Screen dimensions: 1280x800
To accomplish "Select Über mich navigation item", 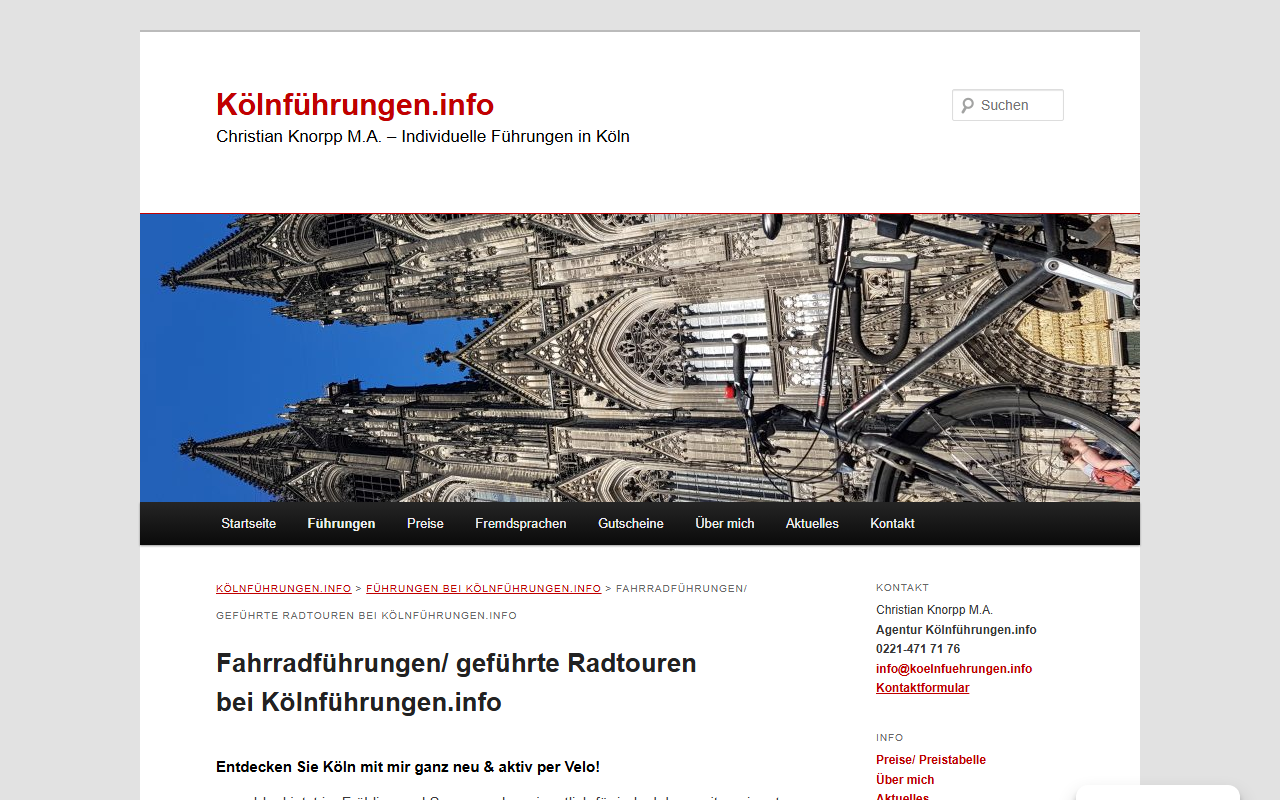I will coord(725,524).
